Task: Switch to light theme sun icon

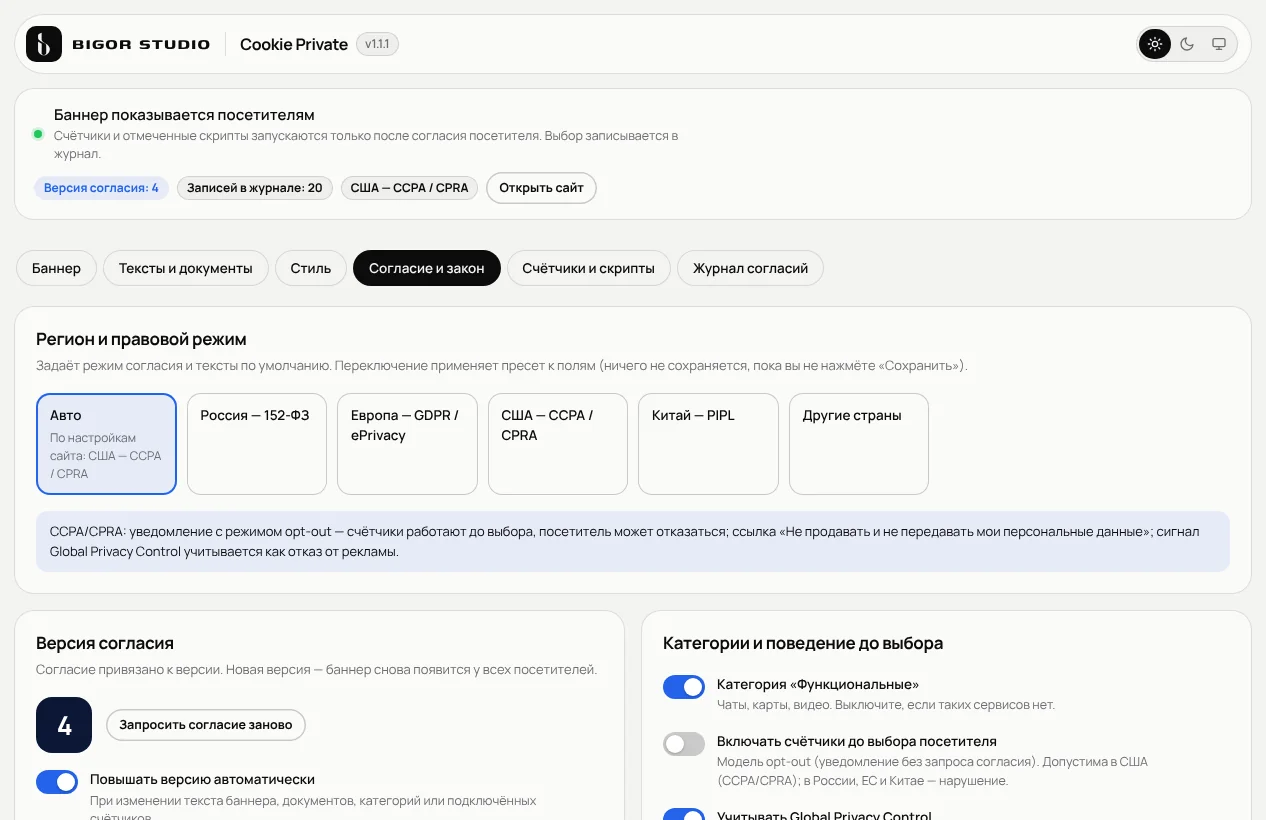Action: click(x=1155, y=44)
